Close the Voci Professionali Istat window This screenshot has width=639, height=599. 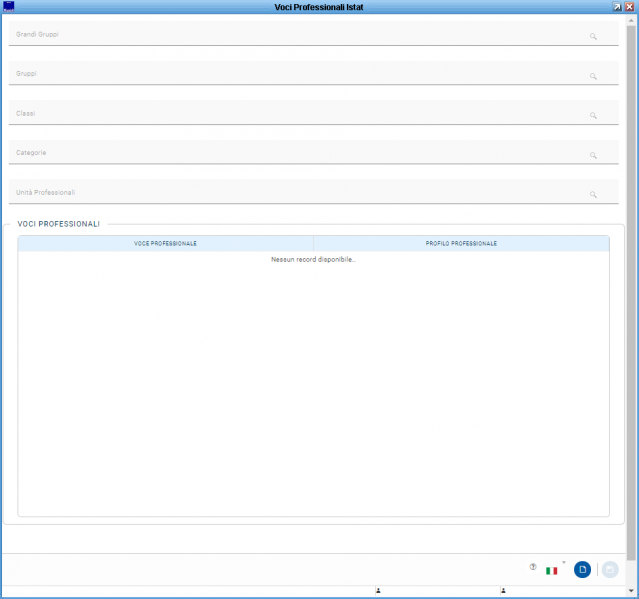pos(630,7)
